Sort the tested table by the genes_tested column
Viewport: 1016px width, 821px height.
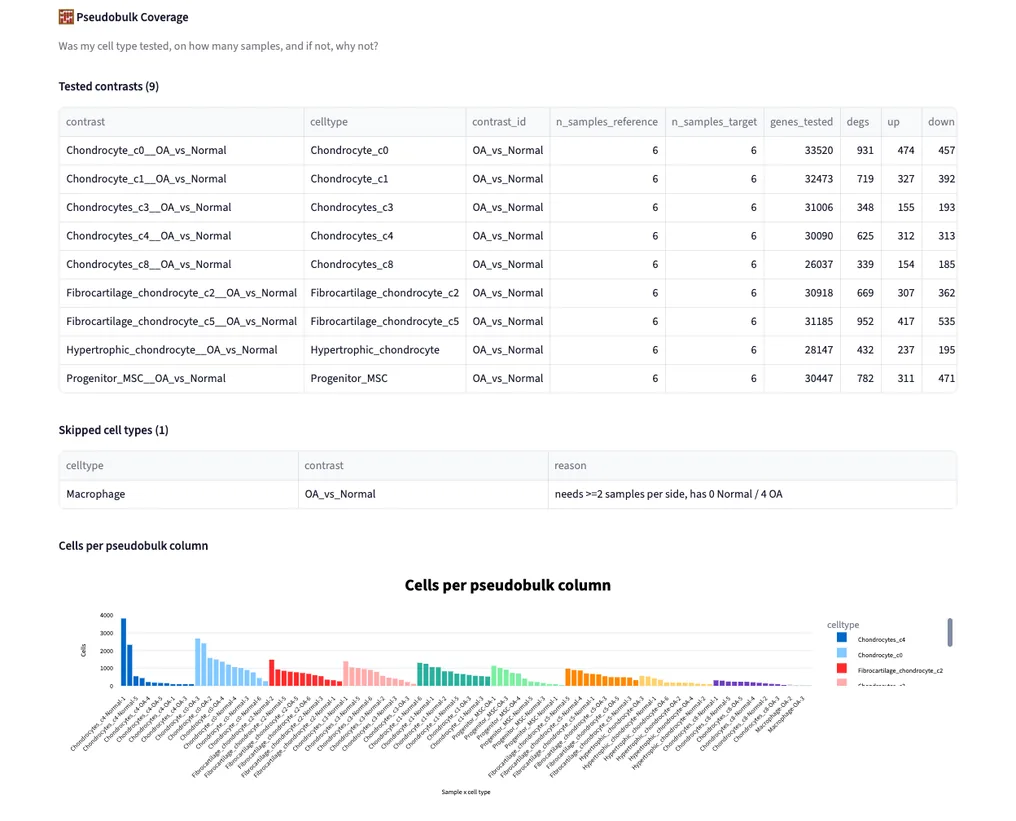click(x=802, y=122)
